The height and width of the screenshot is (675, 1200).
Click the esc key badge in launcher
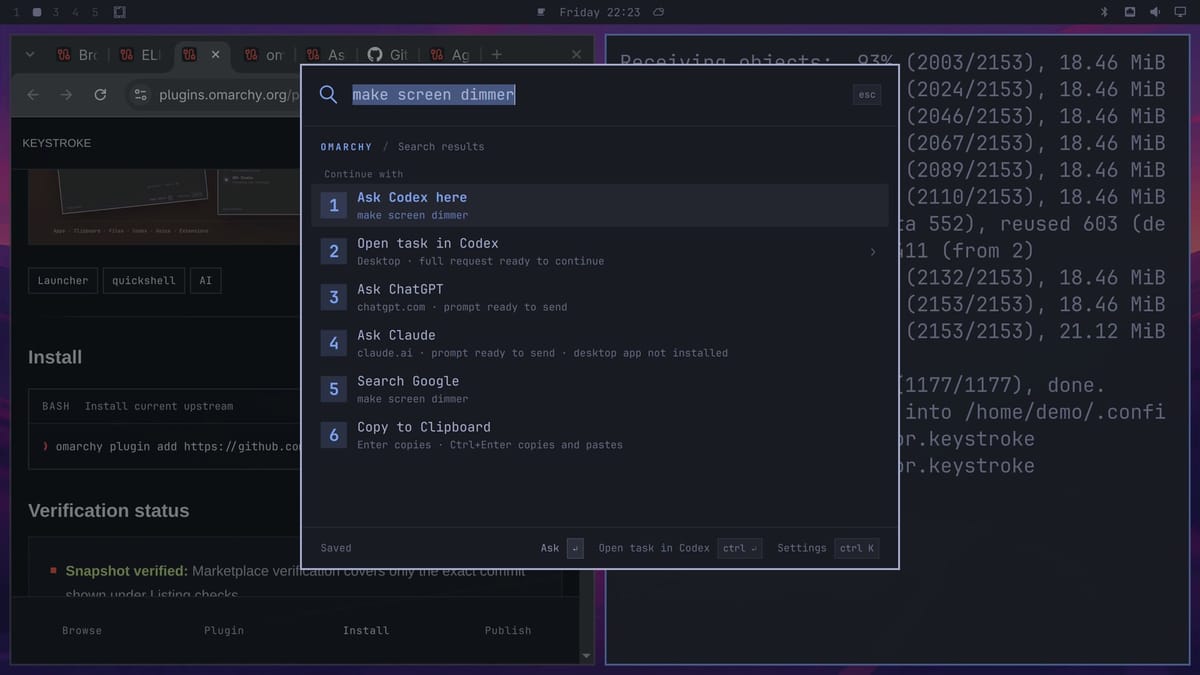[x=867, y=95]
